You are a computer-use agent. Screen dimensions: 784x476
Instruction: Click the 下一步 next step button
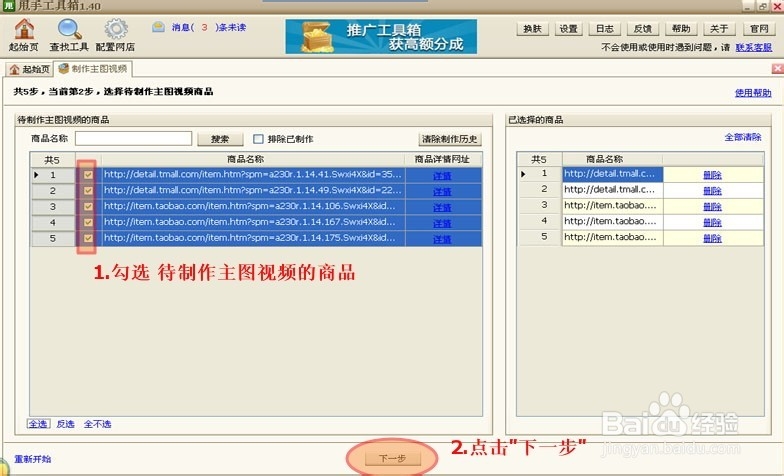point(392,458)
